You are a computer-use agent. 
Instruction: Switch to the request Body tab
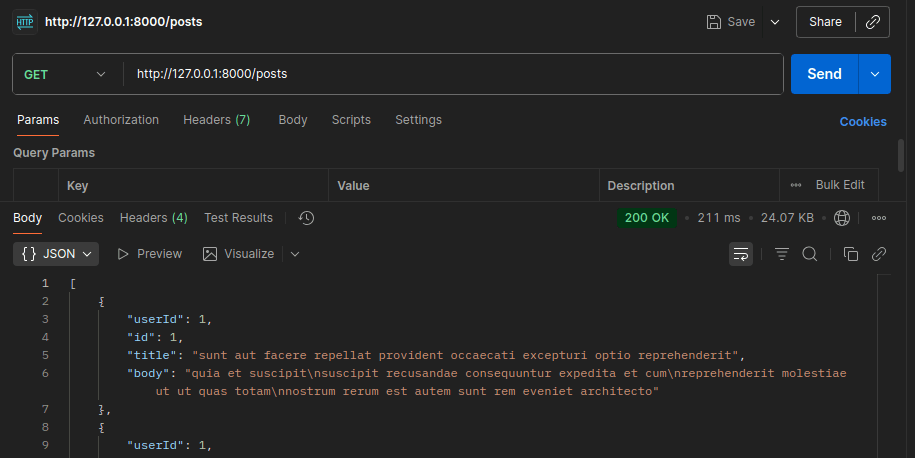293,120
